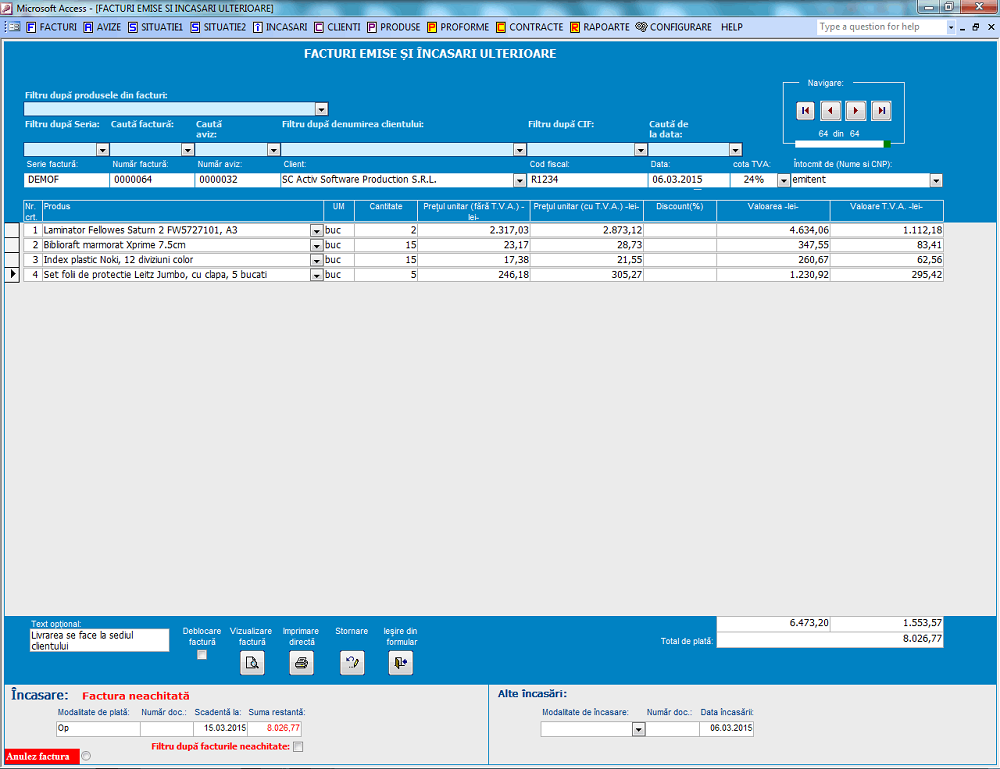Click the Vizualizare factură preview icon
Screen dimensions: 1000x769
point(253,663)
